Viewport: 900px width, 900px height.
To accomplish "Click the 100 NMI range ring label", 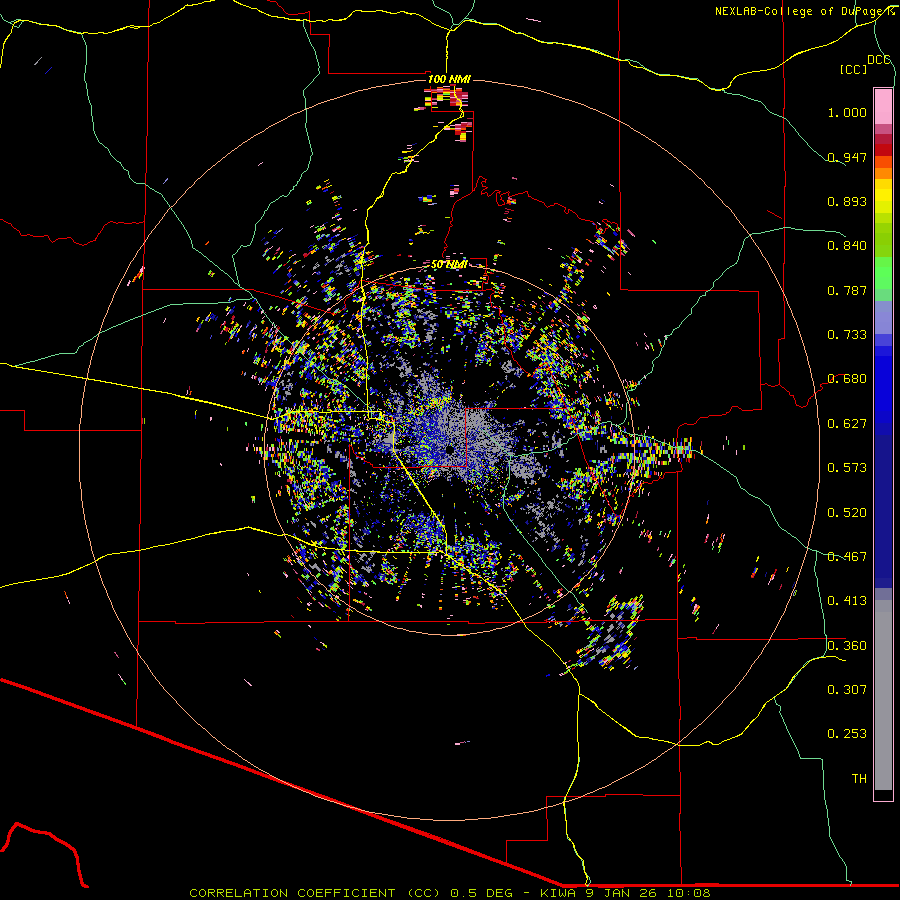I will tap(449, 79).
